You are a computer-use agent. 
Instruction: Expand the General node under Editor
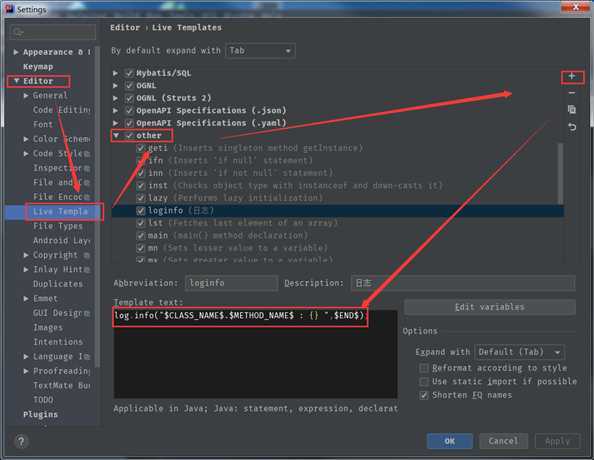coord(26,96)
